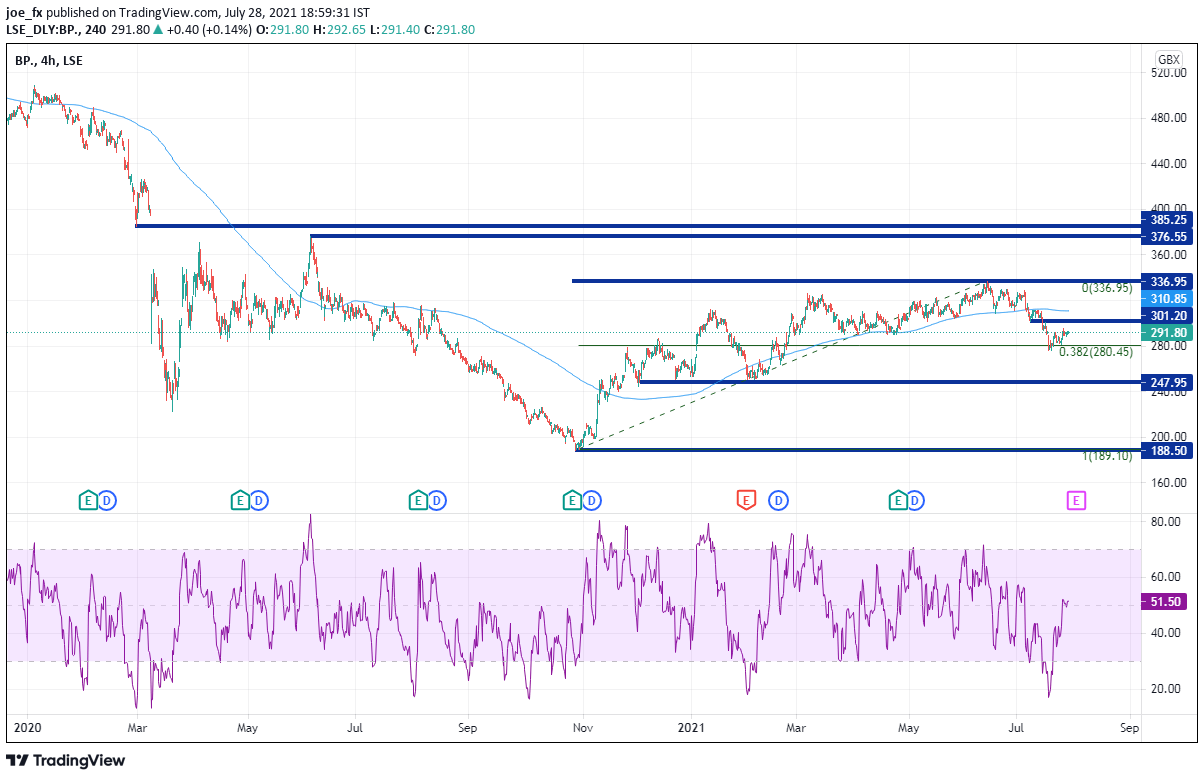This screenshot has height=779, width=1204.
Task: Click the 160.00 price axis value
Action: click(1168, 483)
